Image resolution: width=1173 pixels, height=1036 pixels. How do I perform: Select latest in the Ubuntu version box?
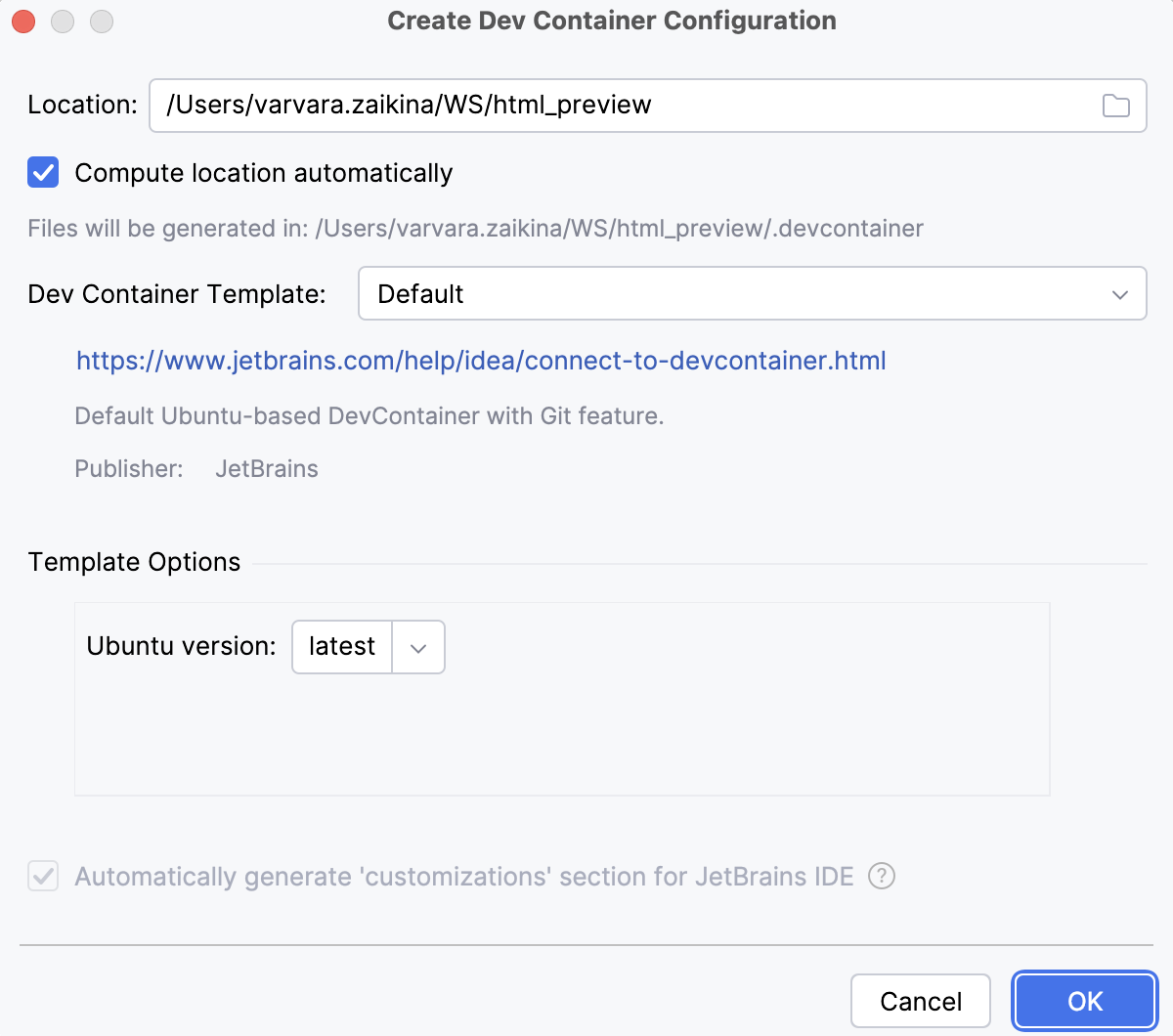click(342, 647)
